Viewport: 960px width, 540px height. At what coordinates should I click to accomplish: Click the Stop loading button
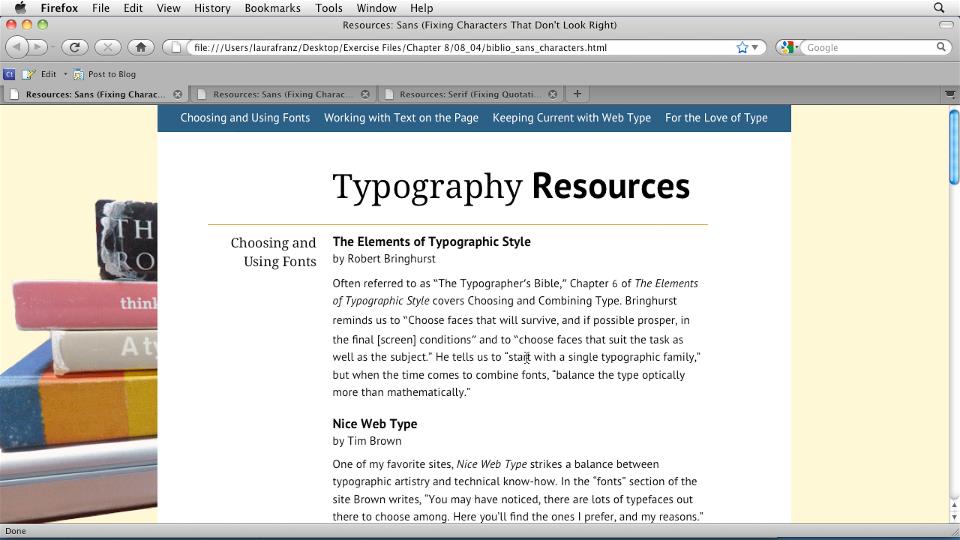(x=108, y=47)
